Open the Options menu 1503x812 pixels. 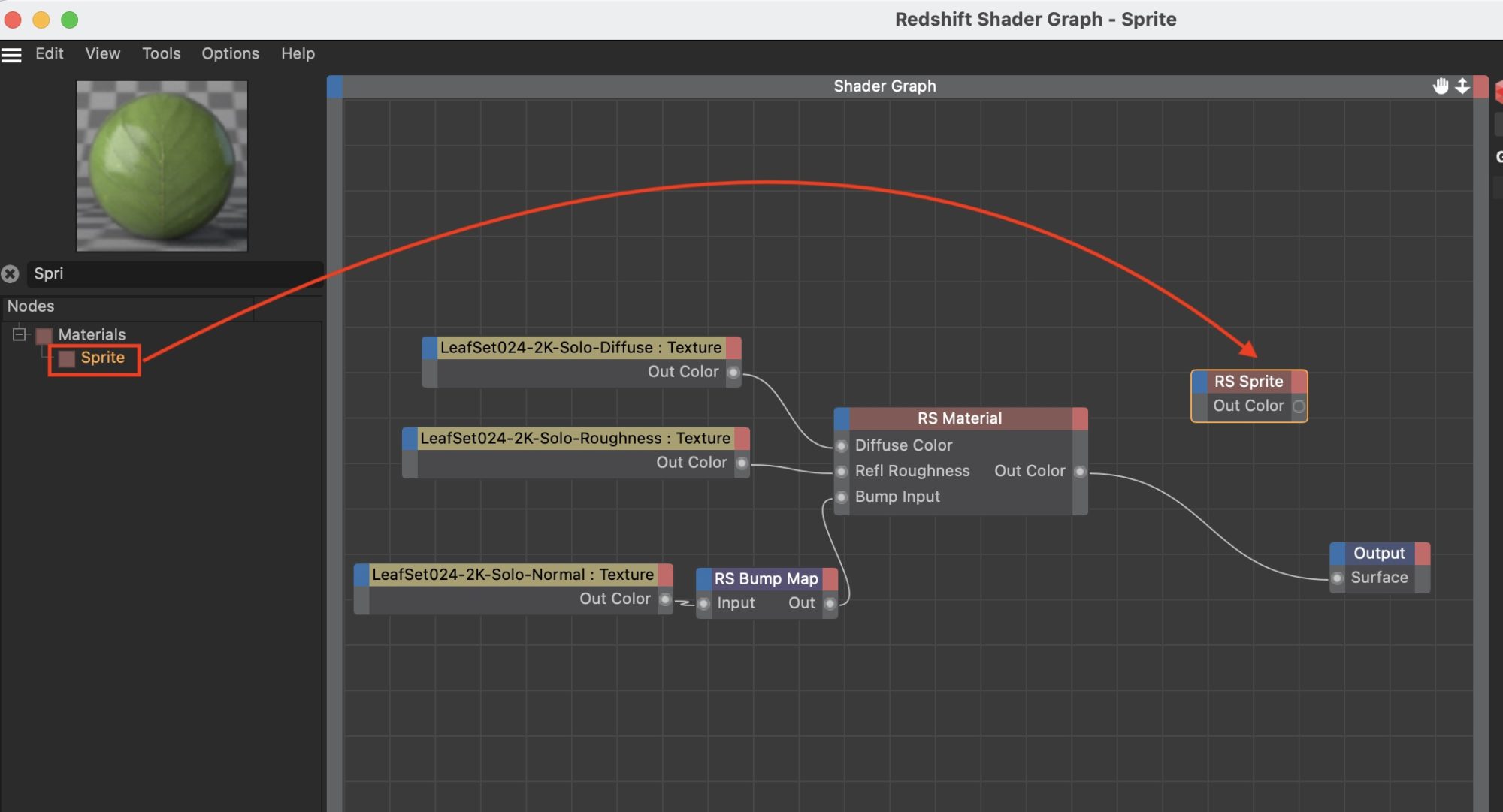[x=230, y=54]
